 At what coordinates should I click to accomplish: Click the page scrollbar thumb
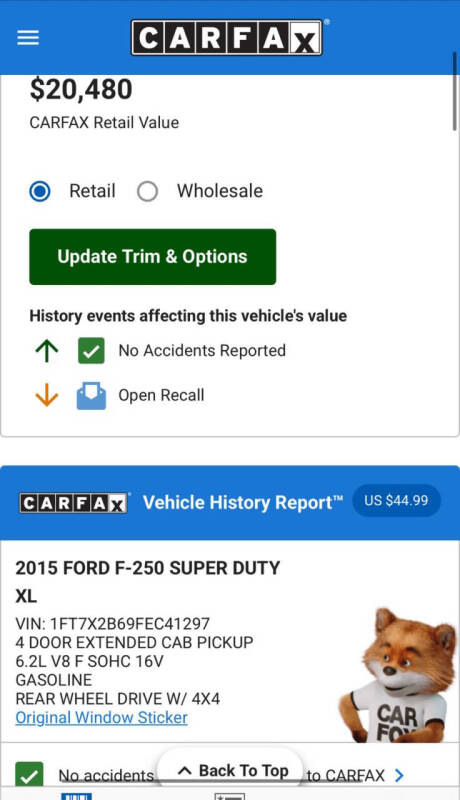pos(454,91)
